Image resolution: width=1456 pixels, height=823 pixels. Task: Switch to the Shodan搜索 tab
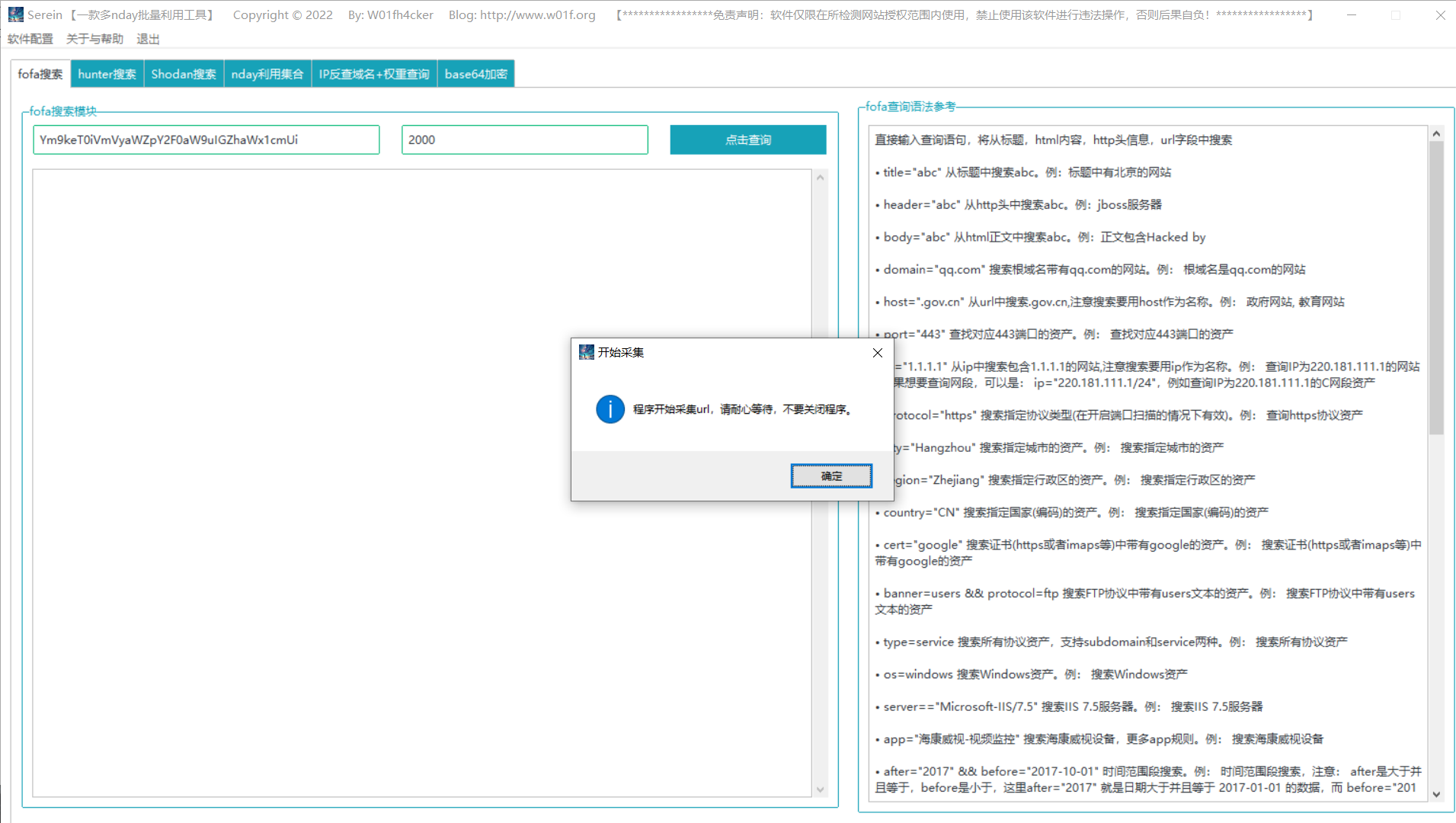(x=184, y=74)
